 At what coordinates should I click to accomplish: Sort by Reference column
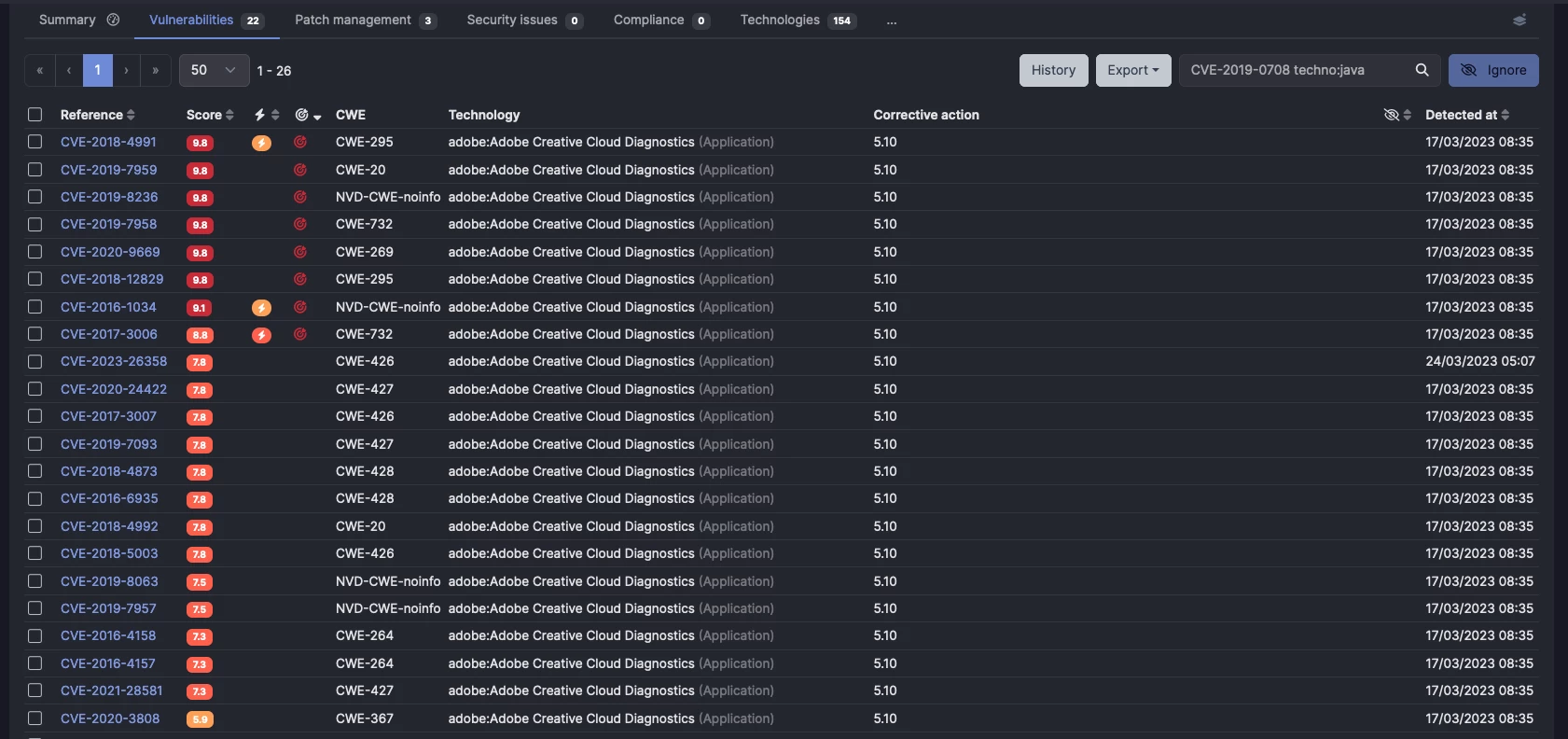(x=98, y=115)
